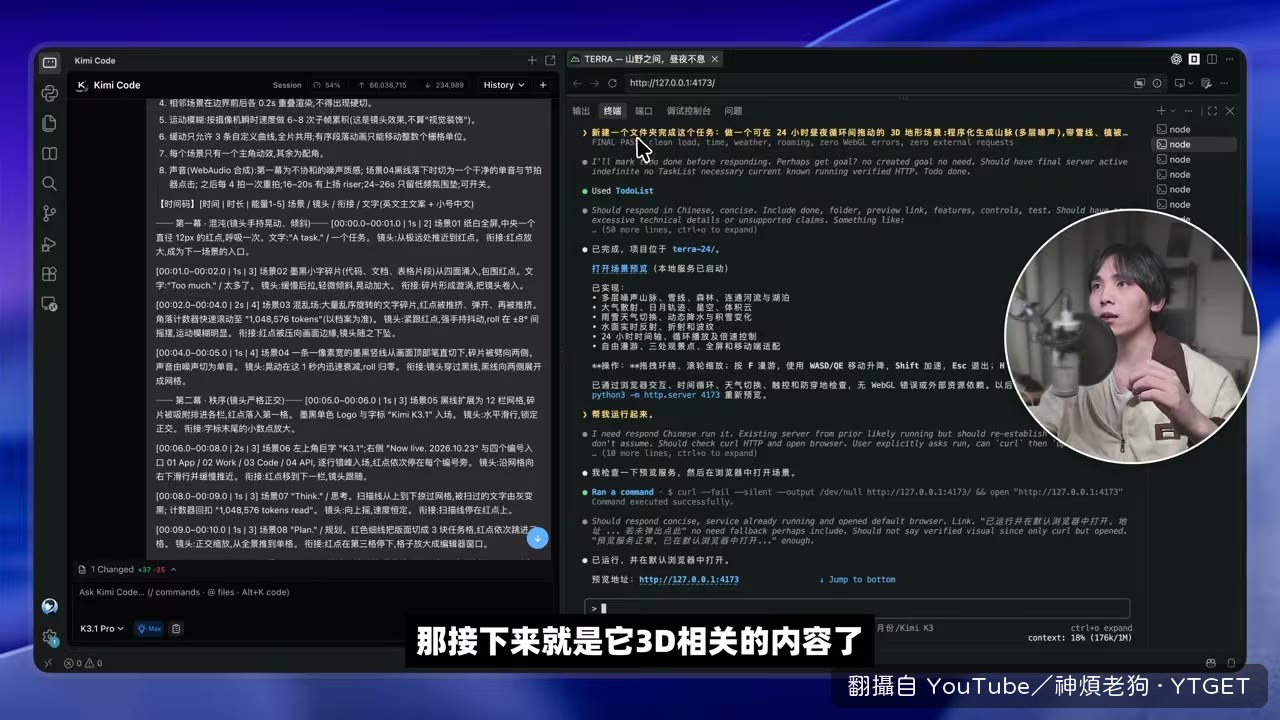This screenshot has width=1280, height=720.
Task: Open the book-shaped icon in the activity bar
Action: click(49, 153)
